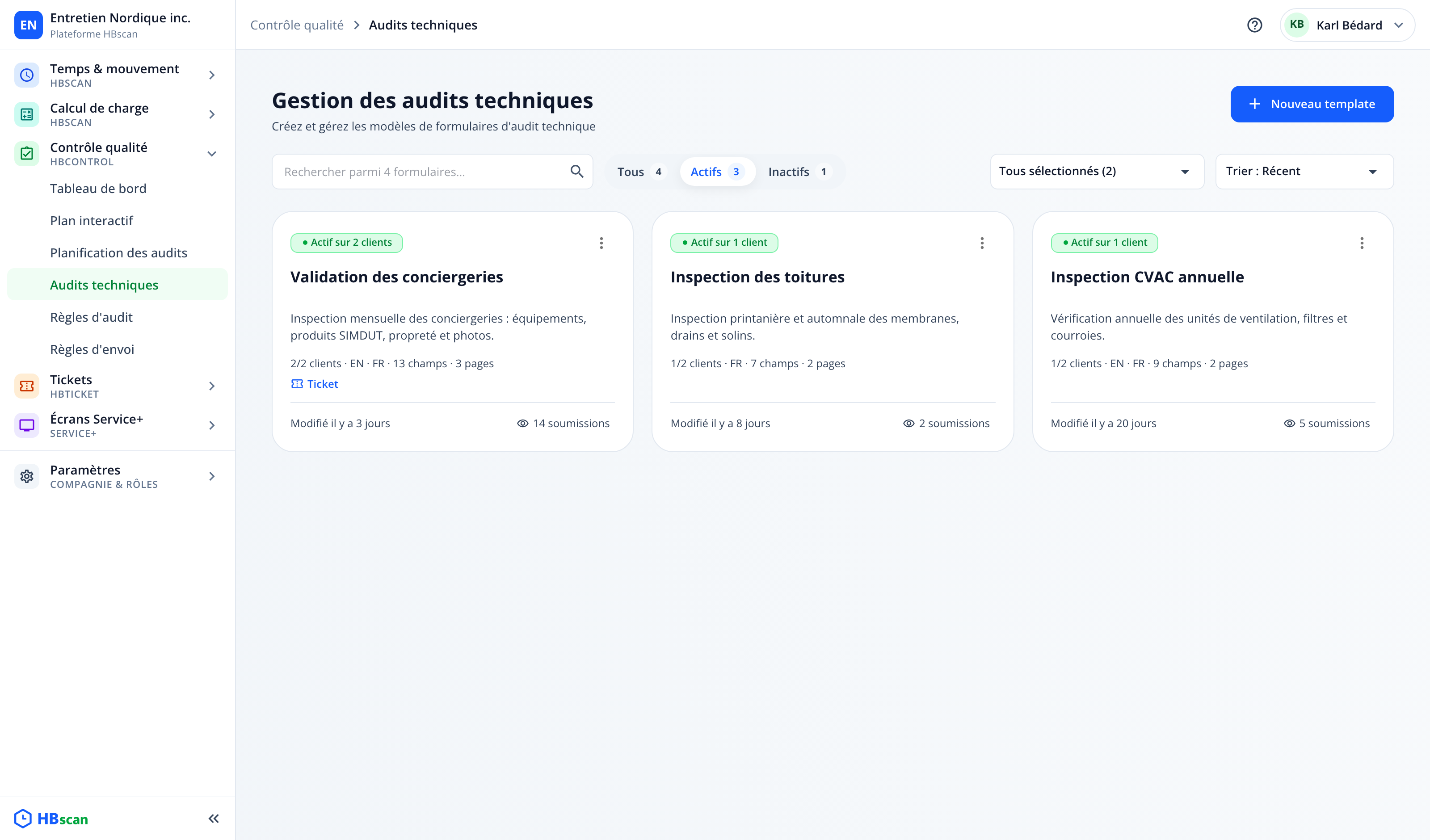
Task: Expand the Paramètres section chevron
Action: pos(212,476)
